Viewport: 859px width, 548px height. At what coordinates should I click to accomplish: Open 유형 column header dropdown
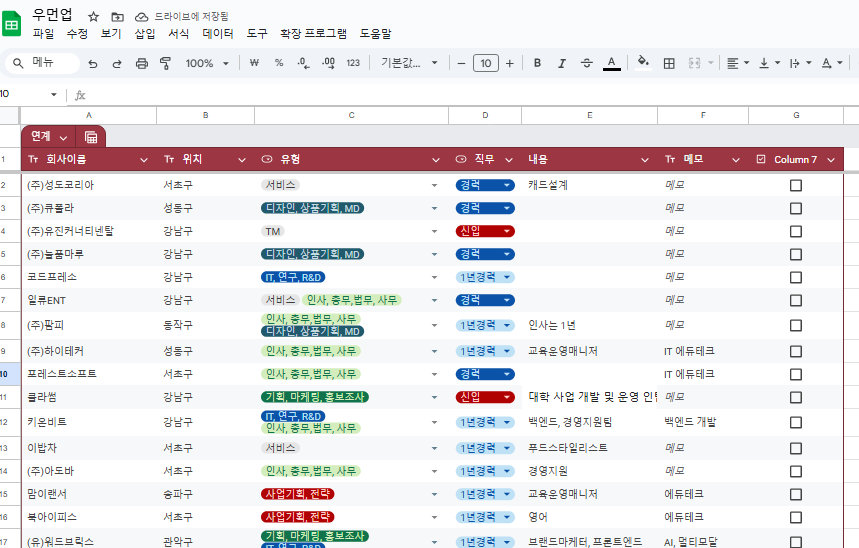436,160
